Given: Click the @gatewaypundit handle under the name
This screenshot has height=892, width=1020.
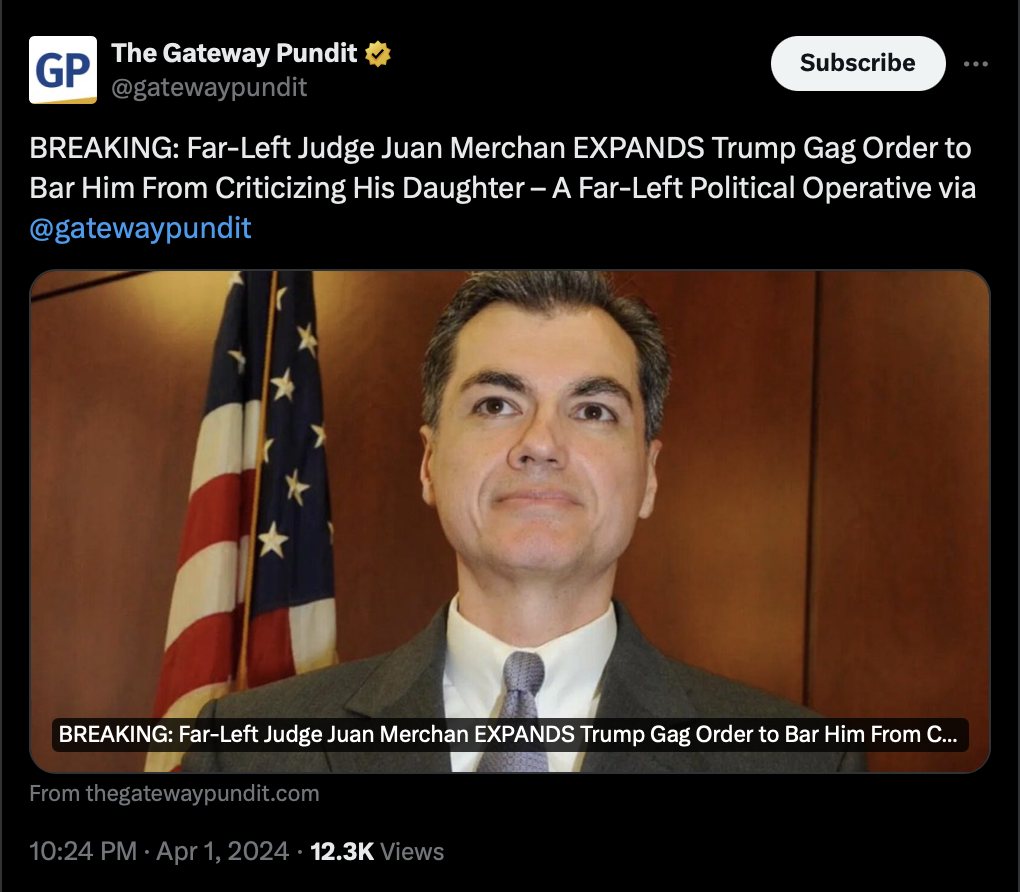Looking at the screenshot, I should pos(209,87).
